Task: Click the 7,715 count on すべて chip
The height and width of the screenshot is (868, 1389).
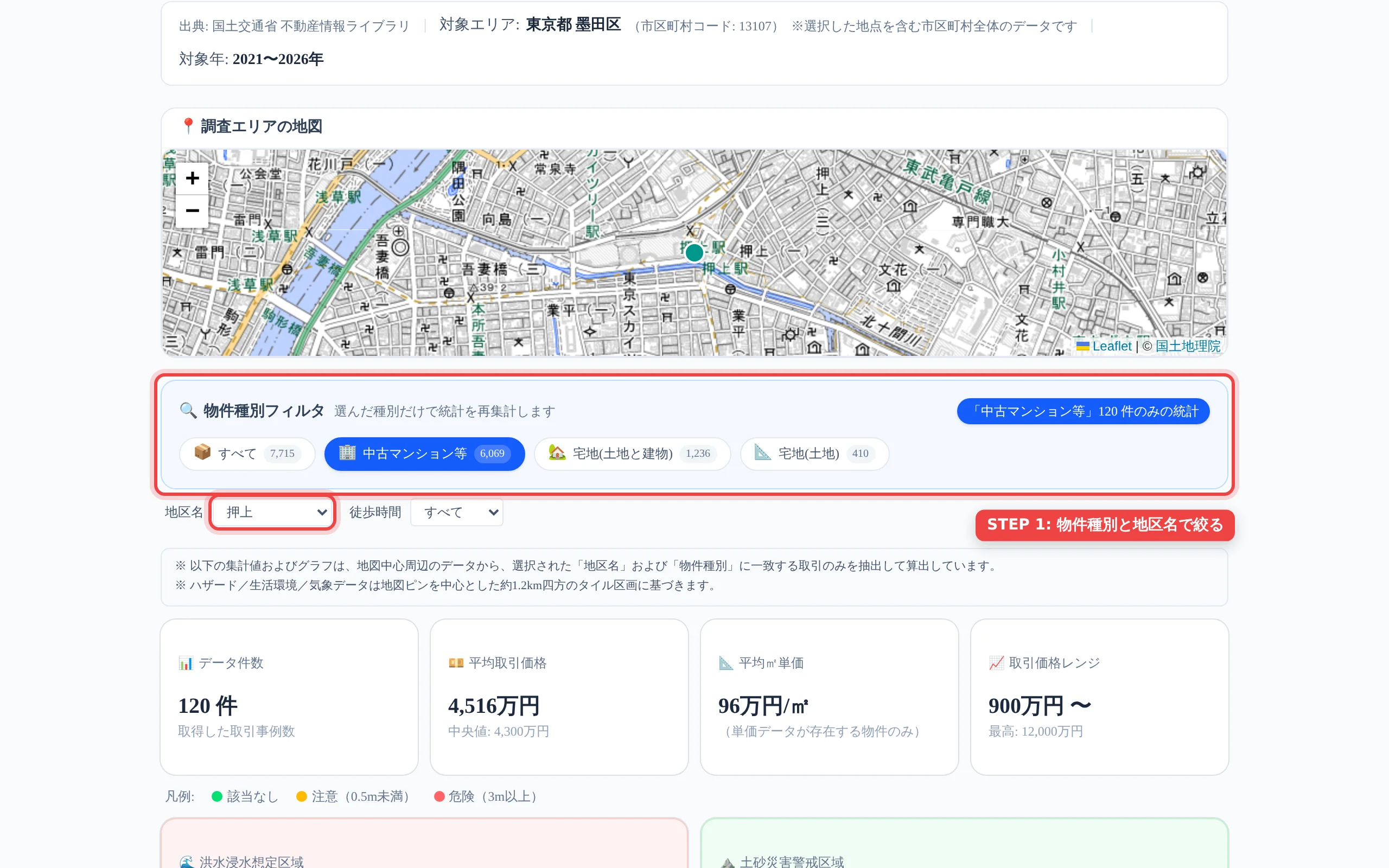Action: coord(282,454)
